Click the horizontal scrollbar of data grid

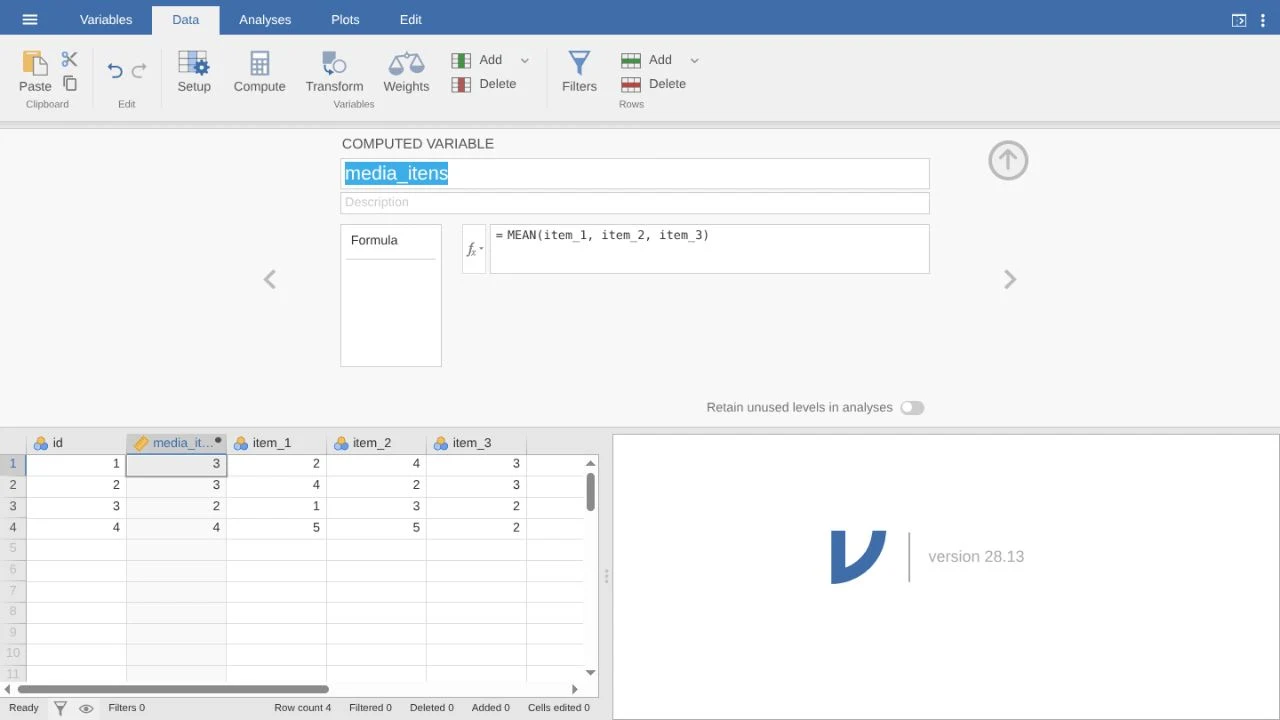(173, 689)
